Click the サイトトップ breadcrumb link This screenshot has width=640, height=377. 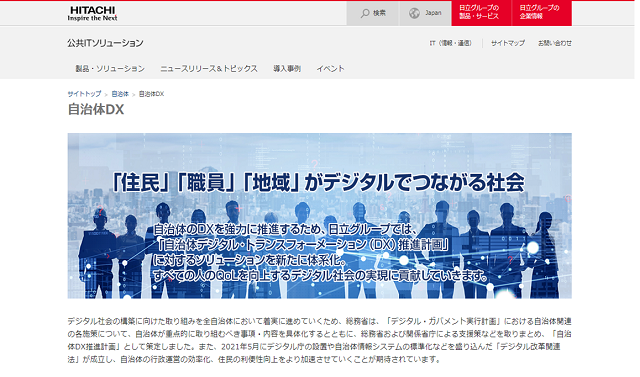pyautogui.click(x=84, y=94)
